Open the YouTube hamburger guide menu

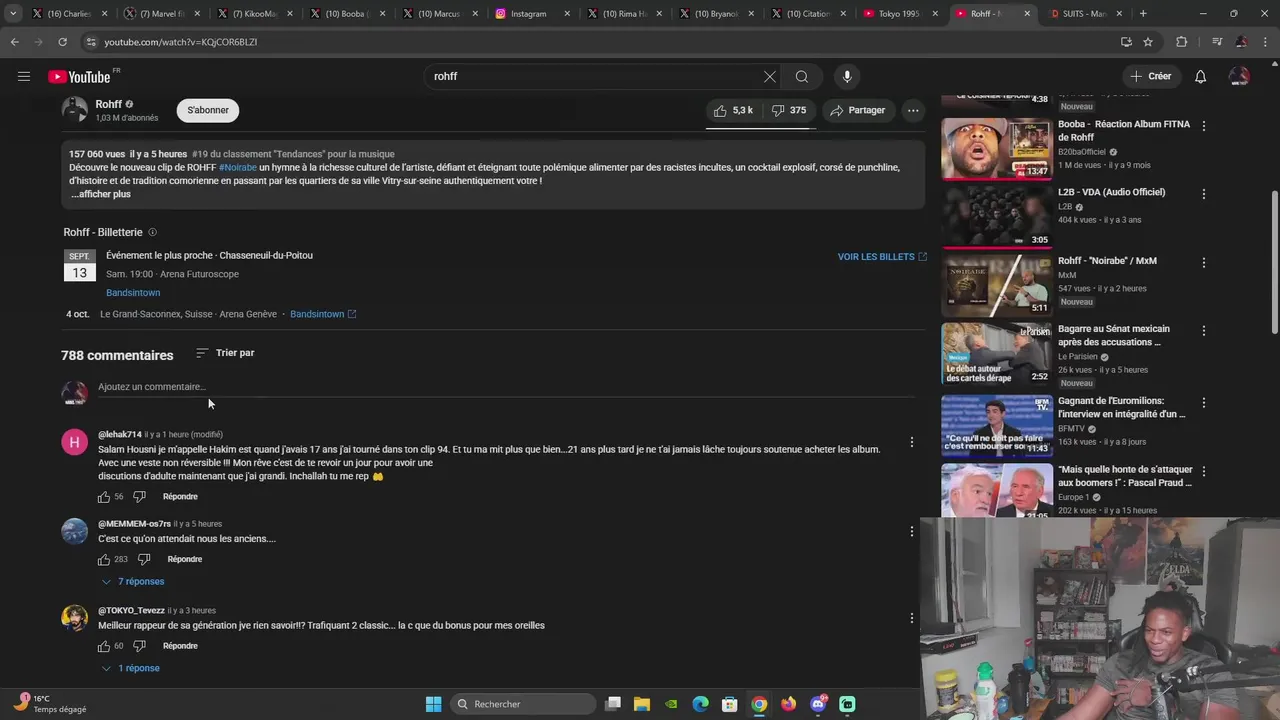[23, 76]
